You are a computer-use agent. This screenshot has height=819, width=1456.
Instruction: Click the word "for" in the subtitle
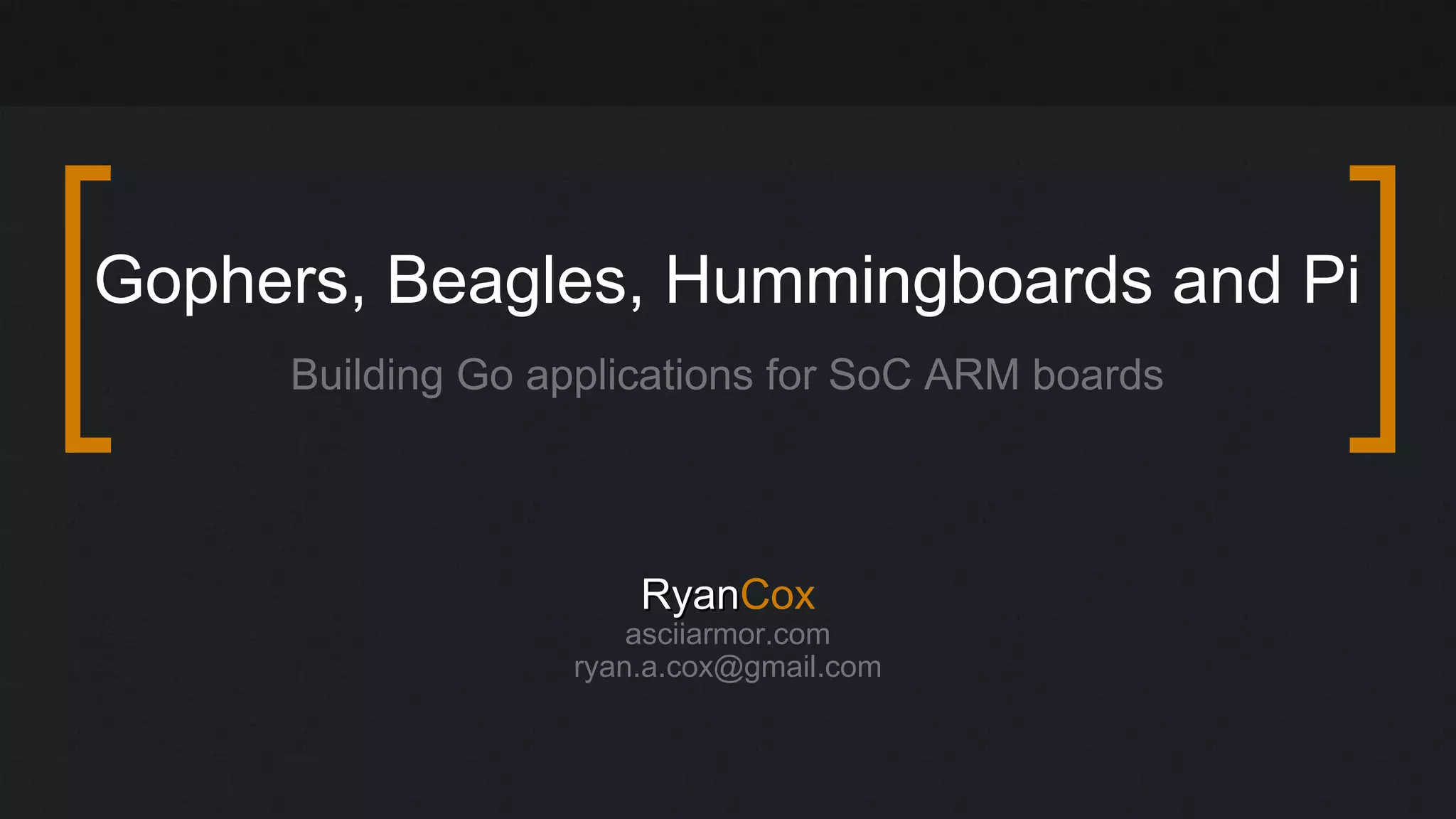(x=791, y=375)
